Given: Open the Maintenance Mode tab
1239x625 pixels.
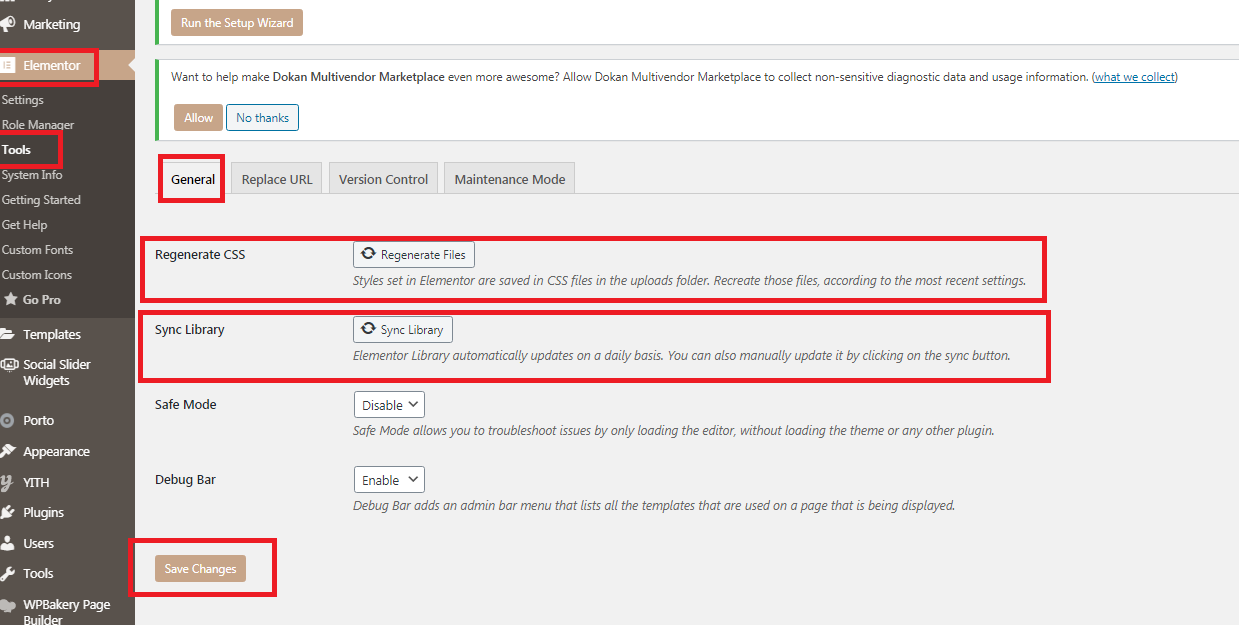Looking at the screenshot, I should [x=509, y=180].
